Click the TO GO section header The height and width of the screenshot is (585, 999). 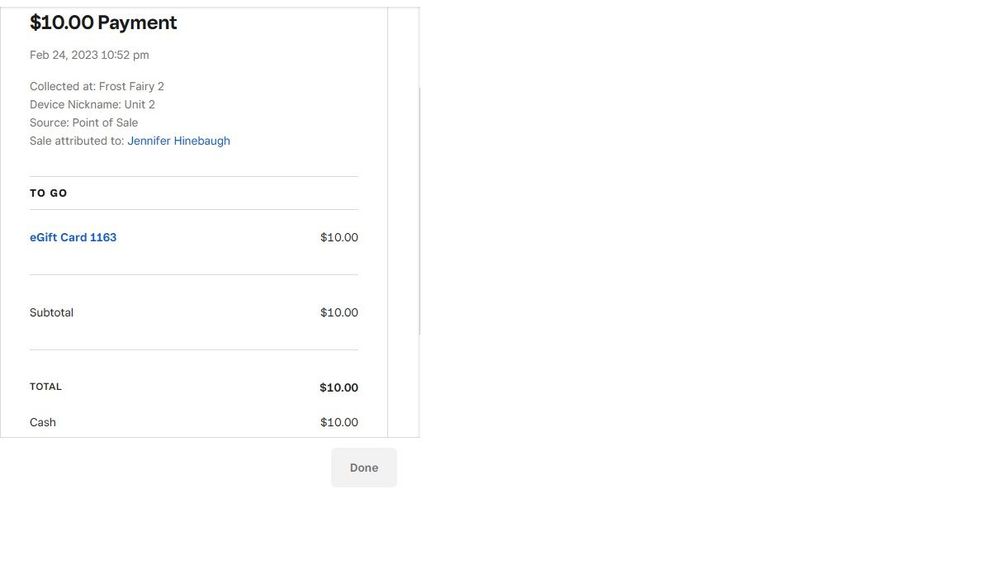48,193
